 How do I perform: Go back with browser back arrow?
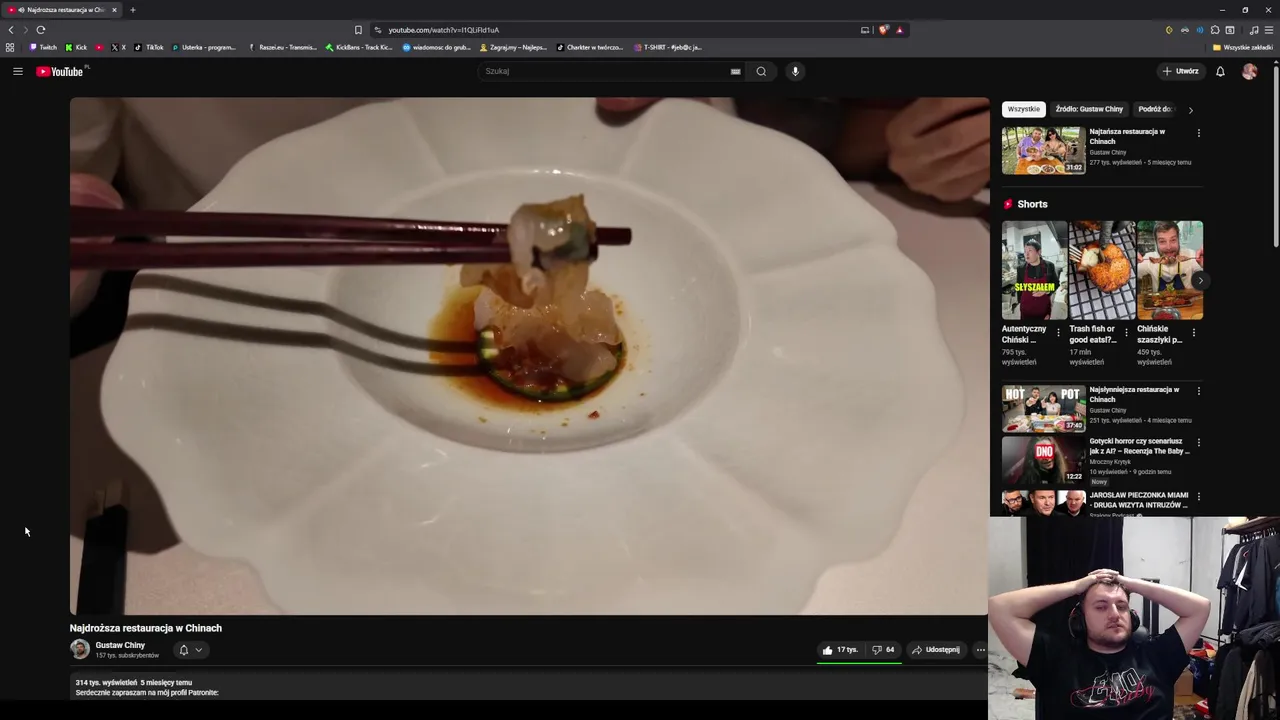pyautogui.click(x=11, y=30)
